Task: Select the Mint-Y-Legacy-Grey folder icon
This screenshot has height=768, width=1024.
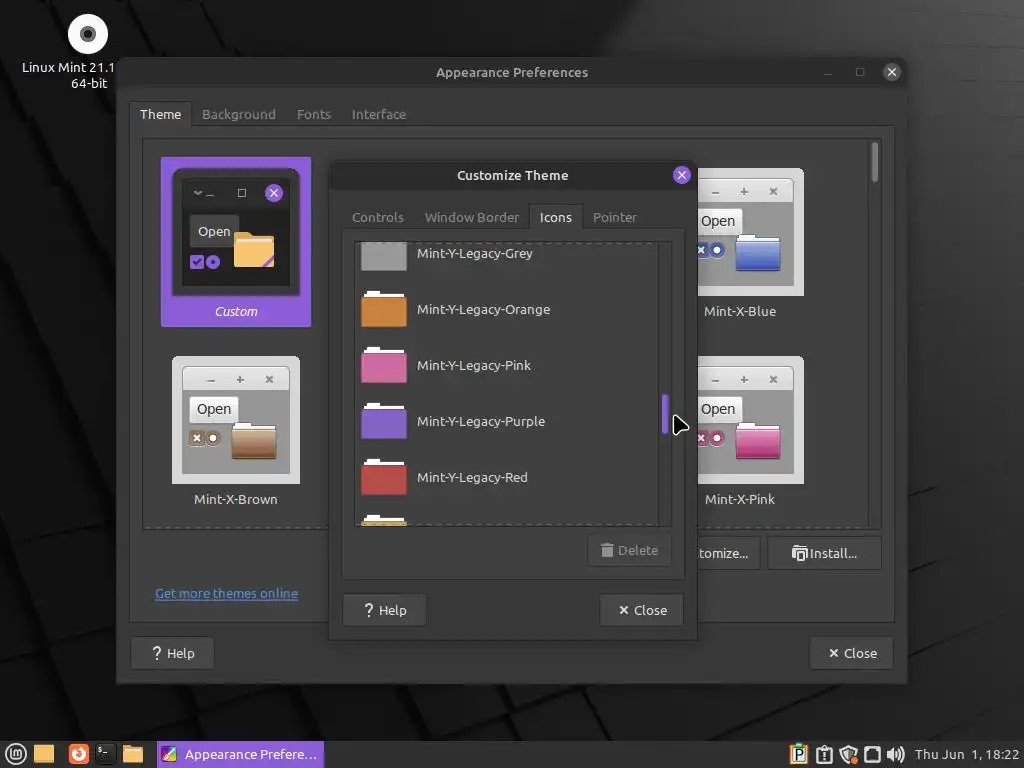Action: (383, 256)
